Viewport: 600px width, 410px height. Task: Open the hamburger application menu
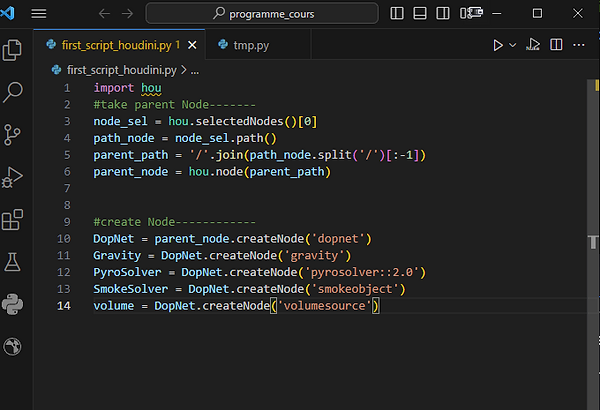click(x=39, y=14)
